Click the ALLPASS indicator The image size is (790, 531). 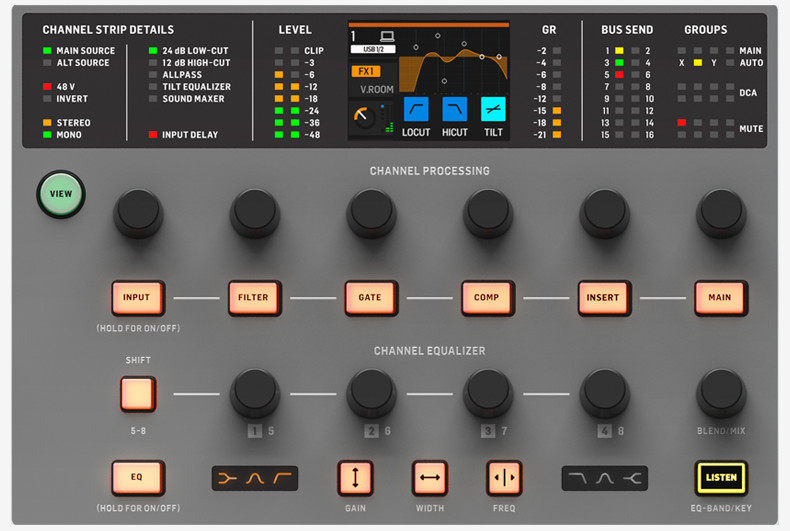(x=153, y=75)
